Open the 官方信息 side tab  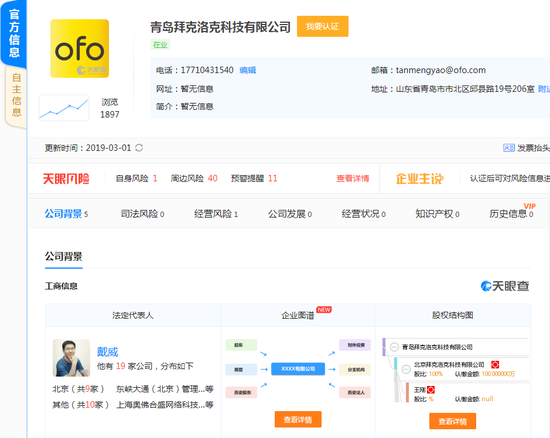click(x=13, y=33)
